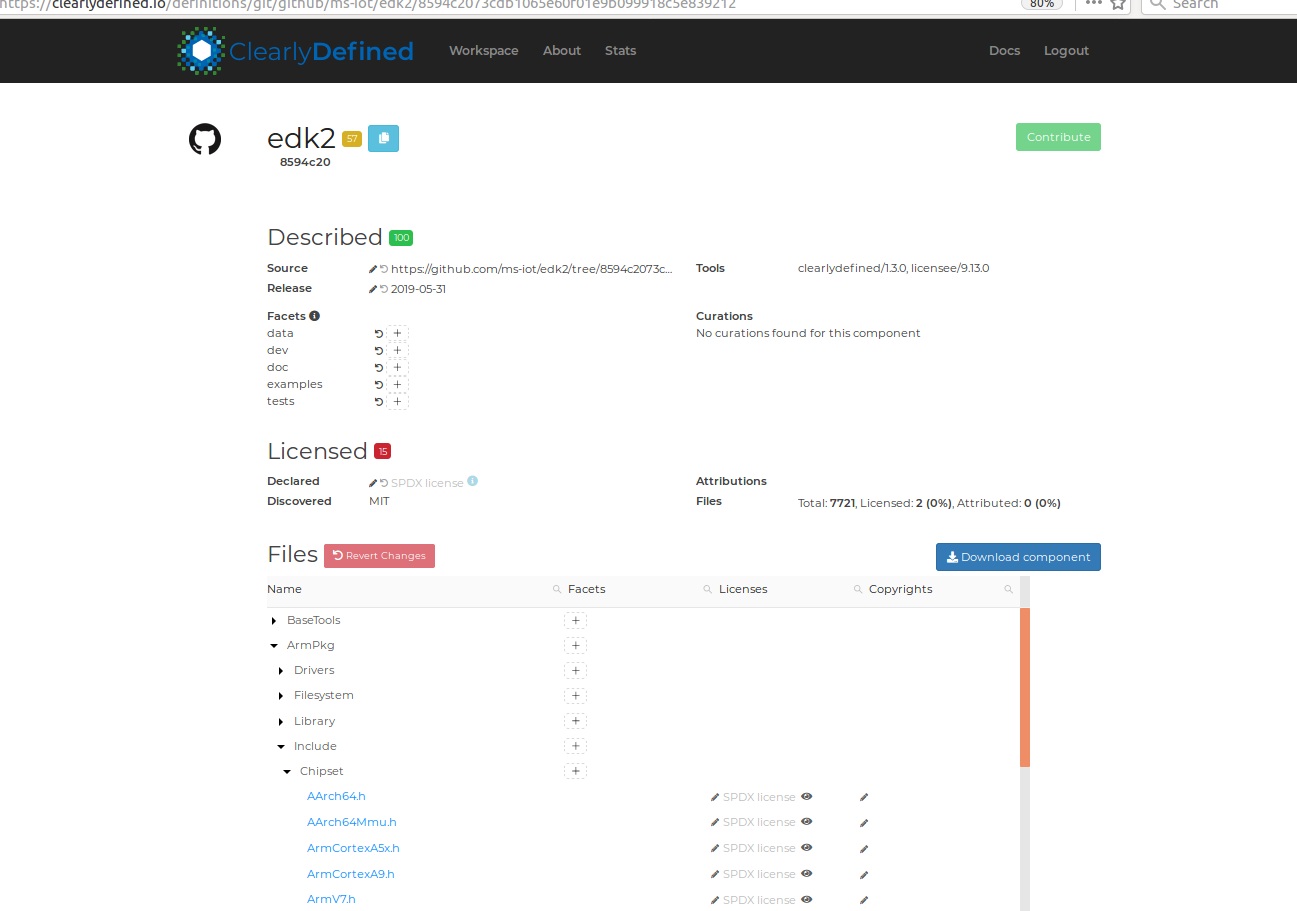Image resolution: width=1297 pixels, height=911 pixels.
Task: Click the GitHub provider logo beside edk2
Action: tap(205, 139)
